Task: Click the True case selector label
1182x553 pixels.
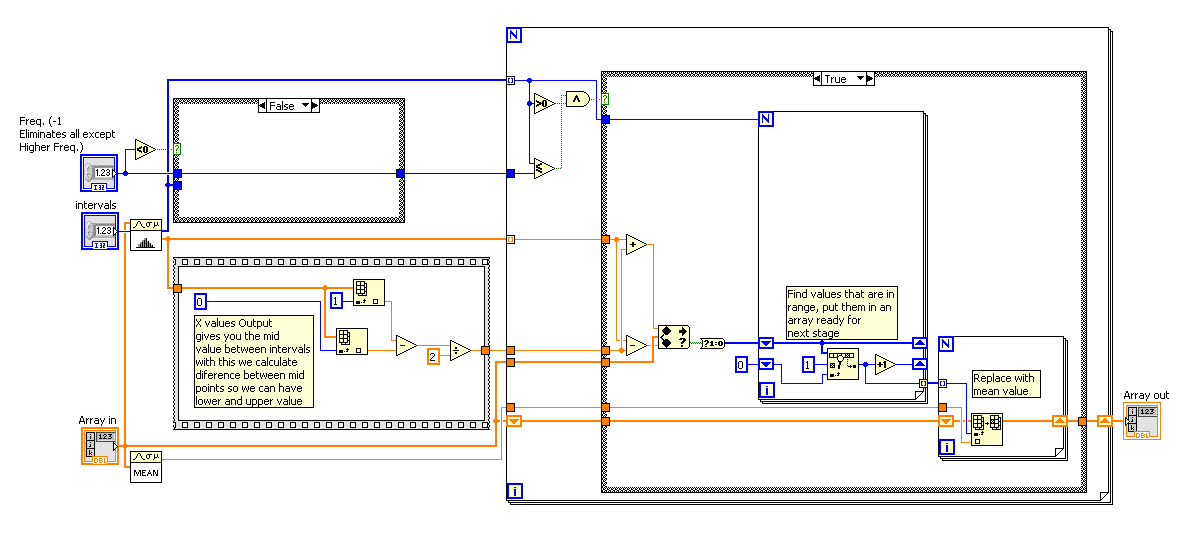Action: [837, 79]
